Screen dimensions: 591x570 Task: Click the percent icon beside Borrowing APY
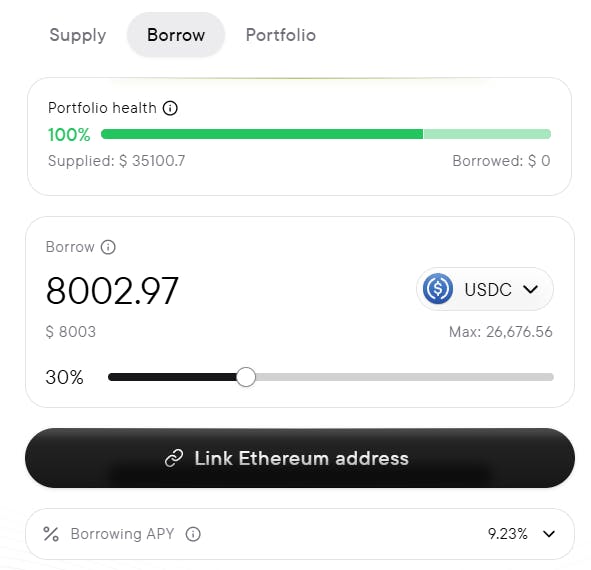pyautogui.click(x=51, y=534)
